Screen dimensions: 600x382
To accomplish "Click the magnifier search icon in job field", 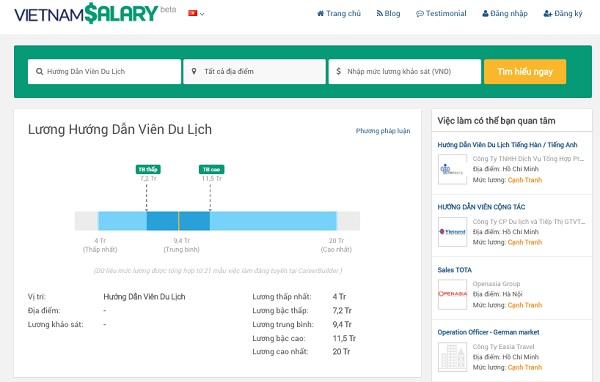I will (39, 72).
